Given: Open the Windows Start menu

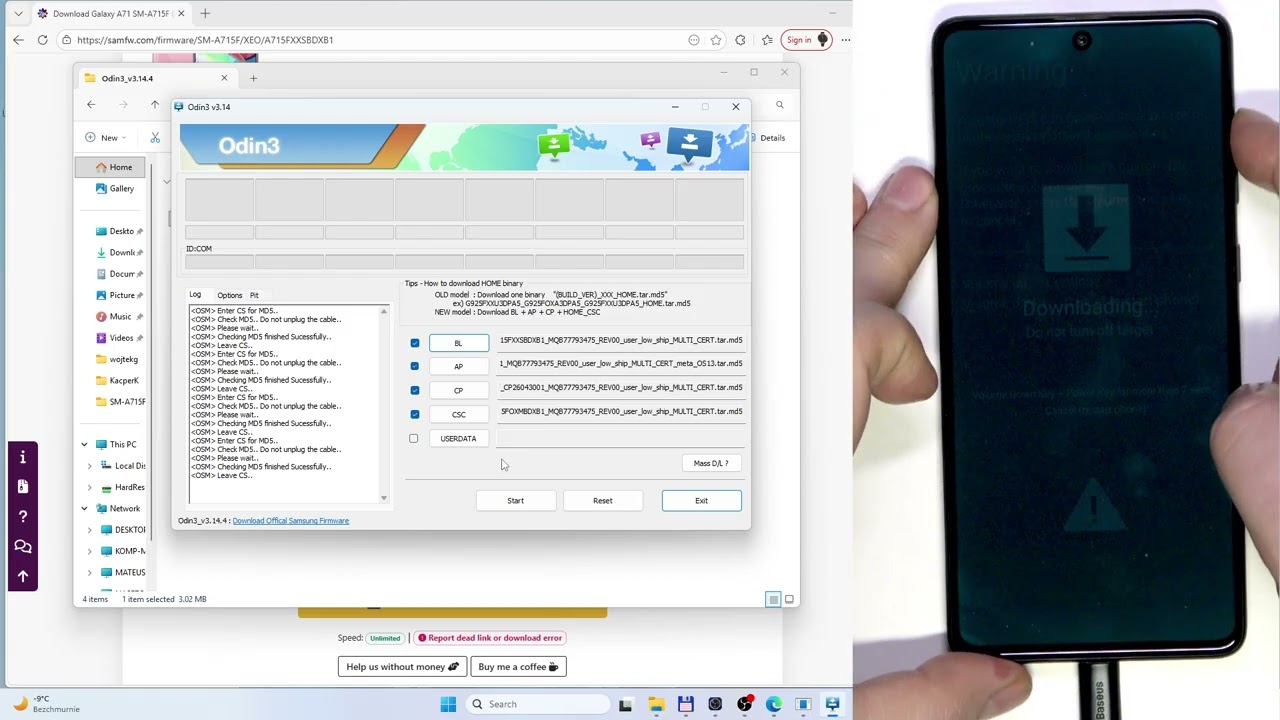Looking at the screenshot, I should 448,704.
